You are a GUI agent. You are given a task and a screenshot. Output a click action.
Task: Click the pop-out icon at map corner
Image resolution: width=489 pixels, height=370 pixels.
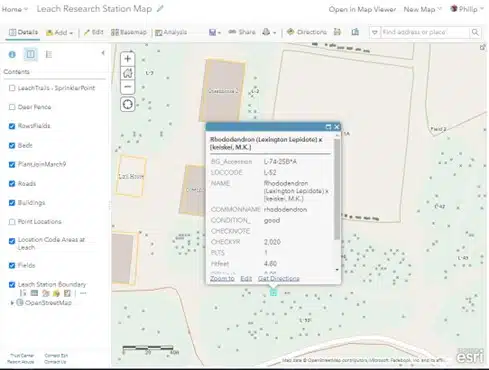tap(482, 47)
